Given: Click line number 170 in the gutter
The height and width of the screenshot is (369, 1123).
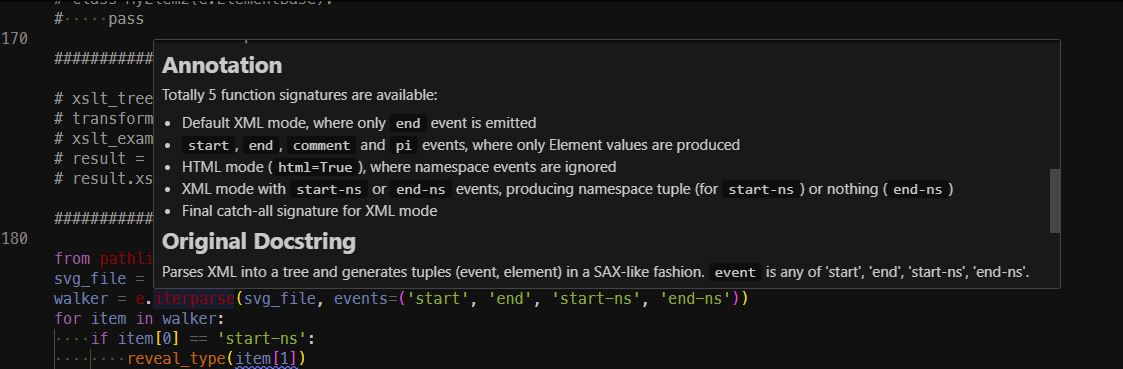Looking at the screenshot, I should [14, 39].
